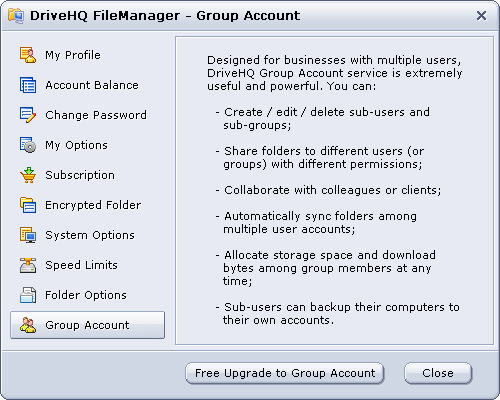Click the Folder Options printer-style icon

28,295
